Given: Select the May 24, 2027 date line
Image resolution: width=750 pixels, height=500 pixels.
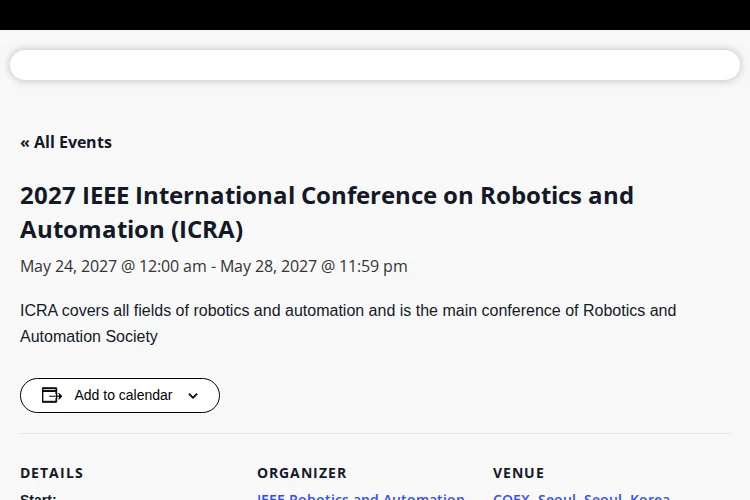Looking at the screenshot, I should coord(214,266).
